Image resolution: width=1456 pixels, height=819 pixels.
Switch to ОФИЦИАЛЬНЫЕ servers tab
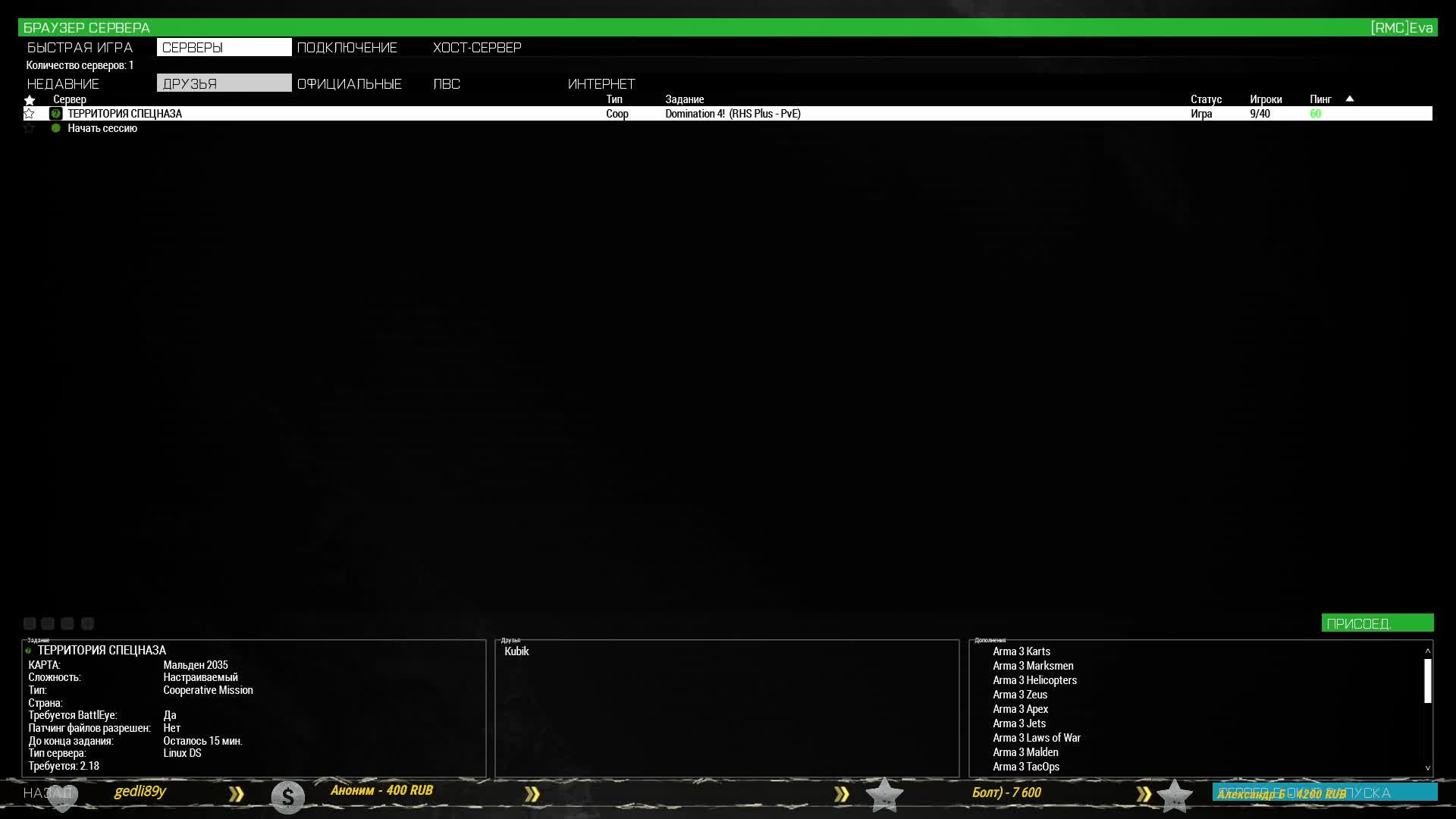(x=349, y=84)
